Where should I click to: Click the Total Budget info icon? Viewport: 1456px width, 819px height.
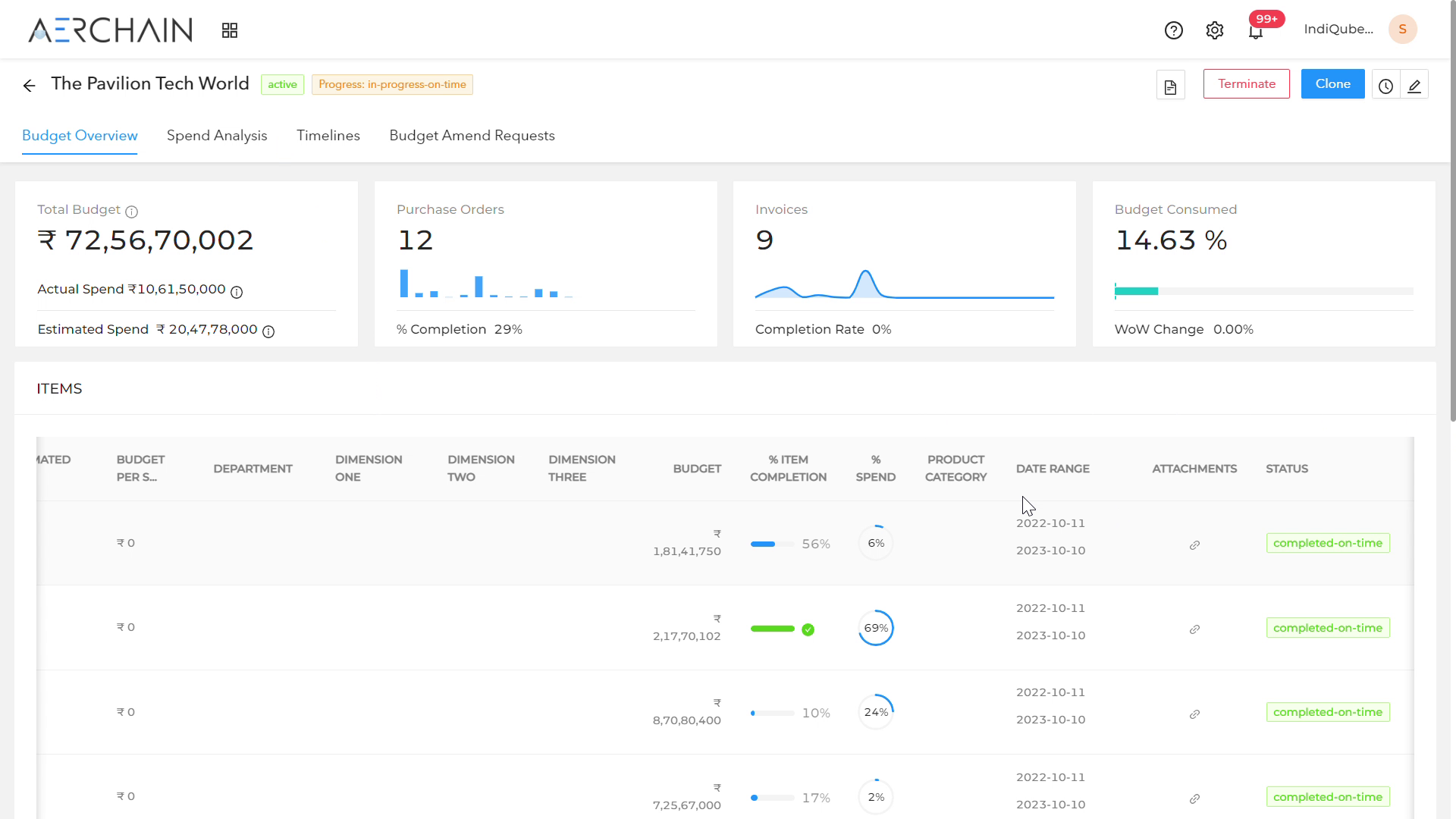click(132, 212)
